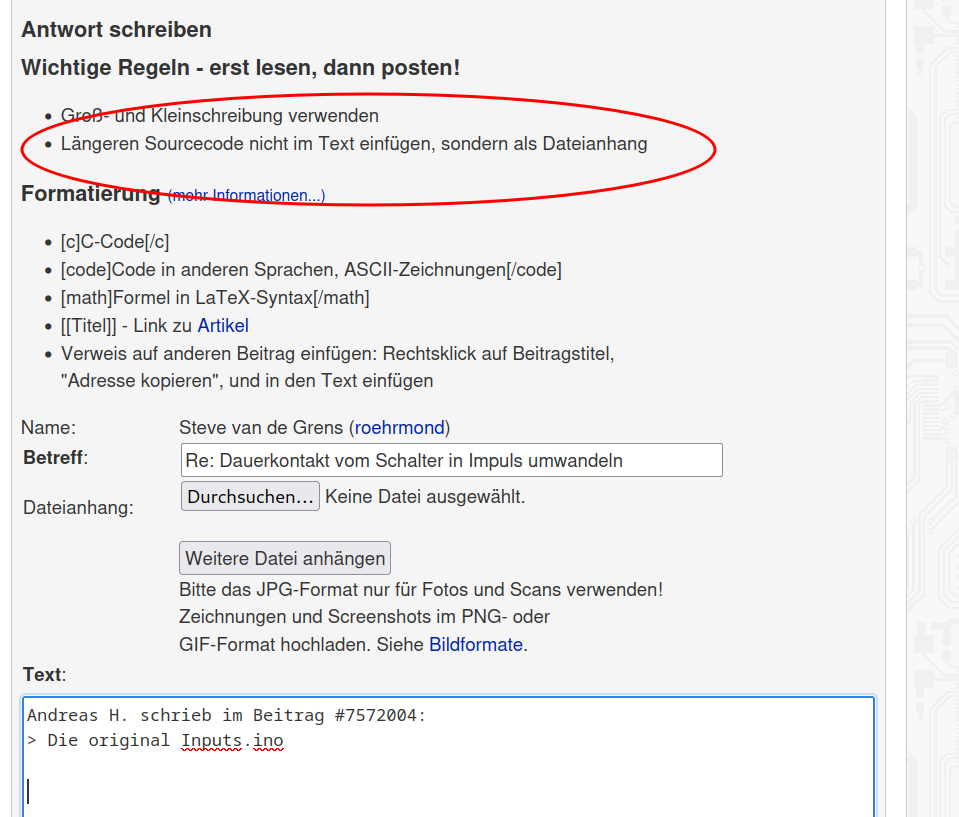This screenshot has height=817, width=959.
Task: Click the quoted line '> Die original Inputs.ino'
Action: tap(155, 741)
